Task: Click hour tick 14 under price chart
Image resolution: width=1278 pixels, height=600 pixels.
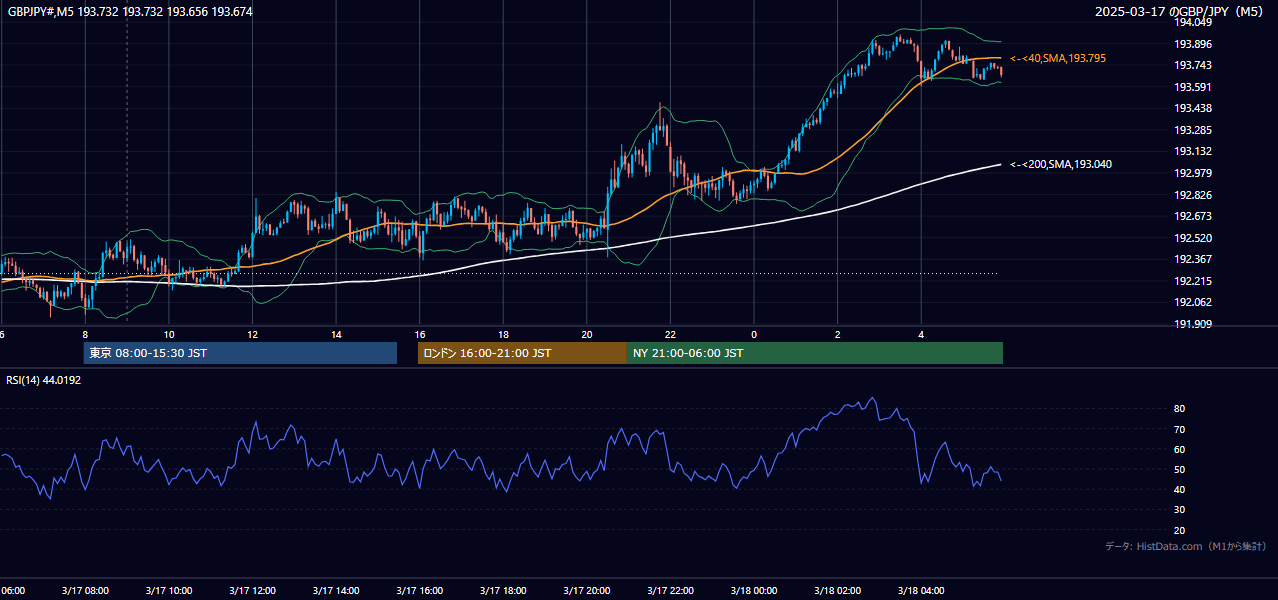Action: 336,335
